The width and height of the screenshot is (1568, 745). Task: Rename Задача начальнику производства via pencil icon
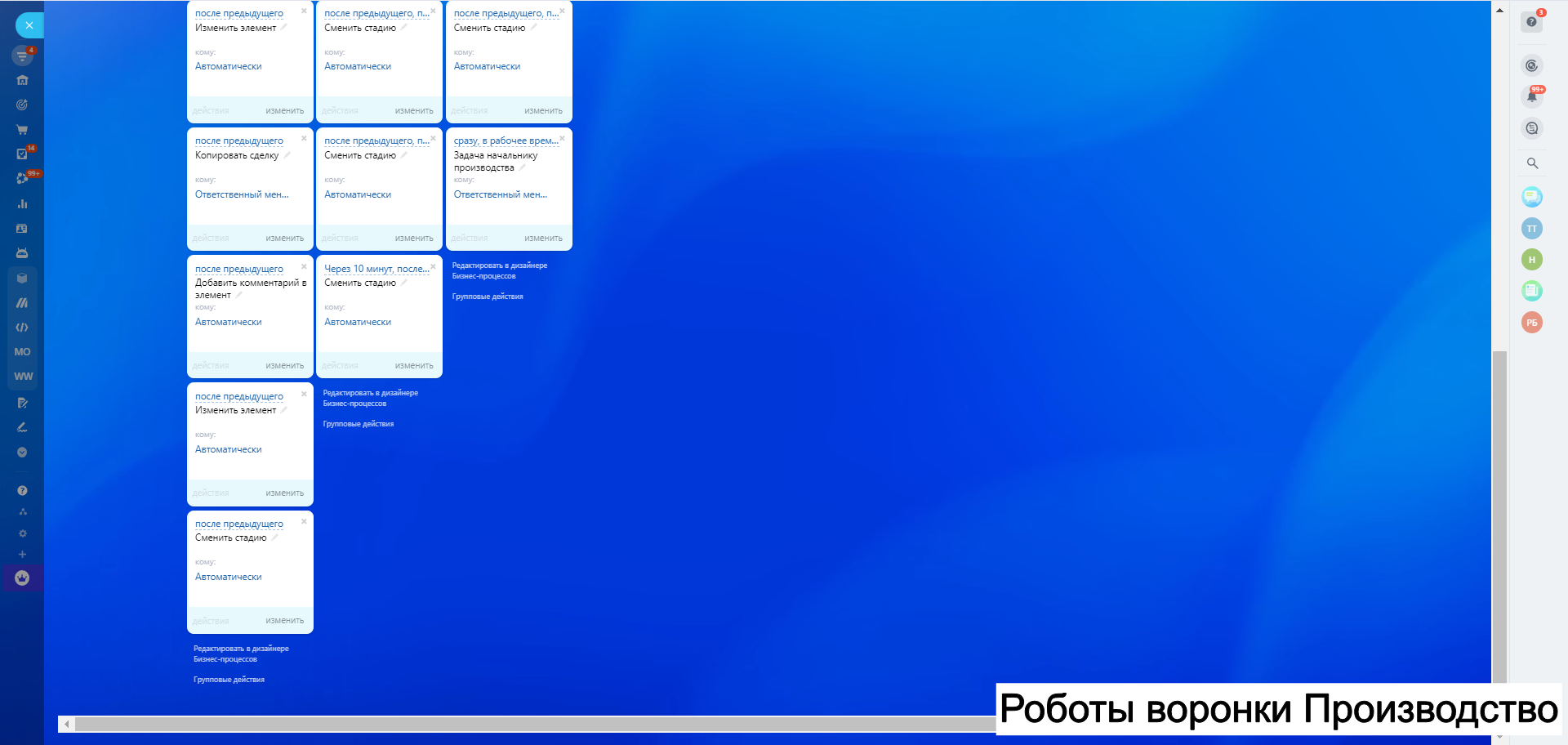tap(522, 167)
